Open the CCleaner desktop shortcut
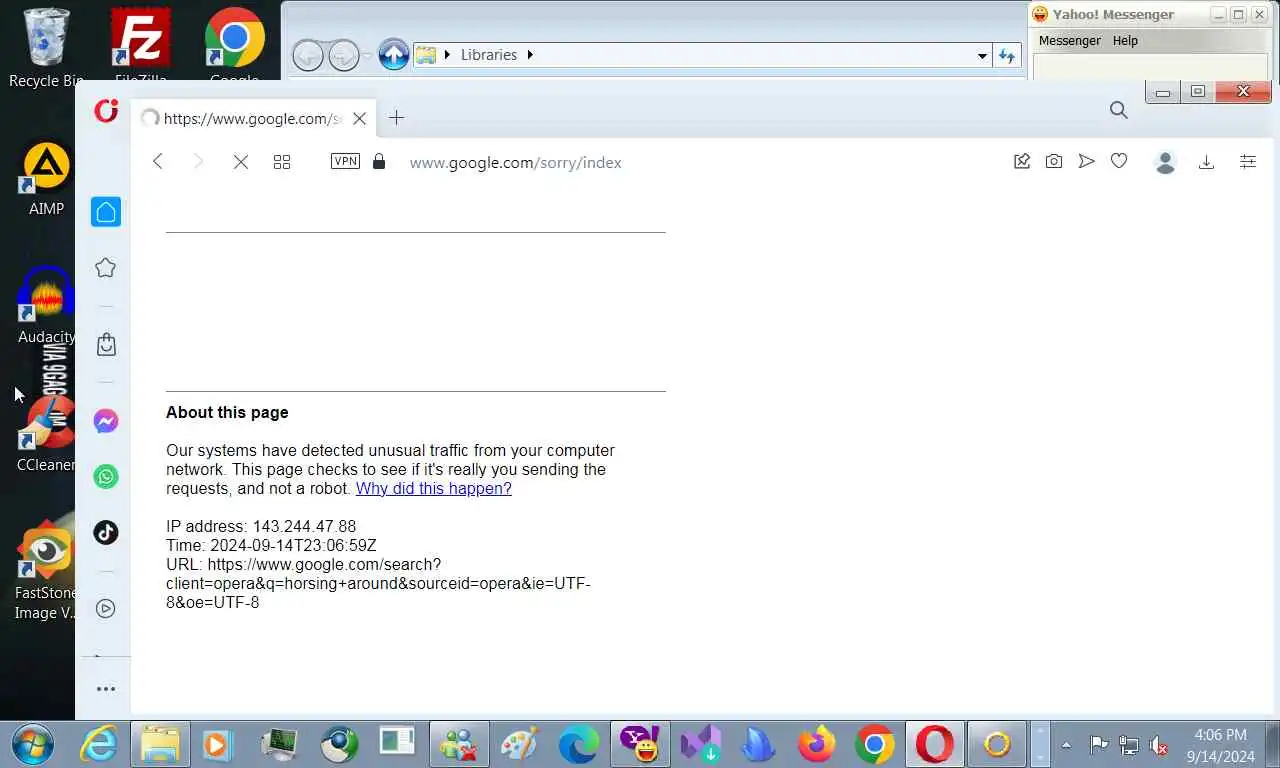Screen dimensions: 1280x768 46,434
